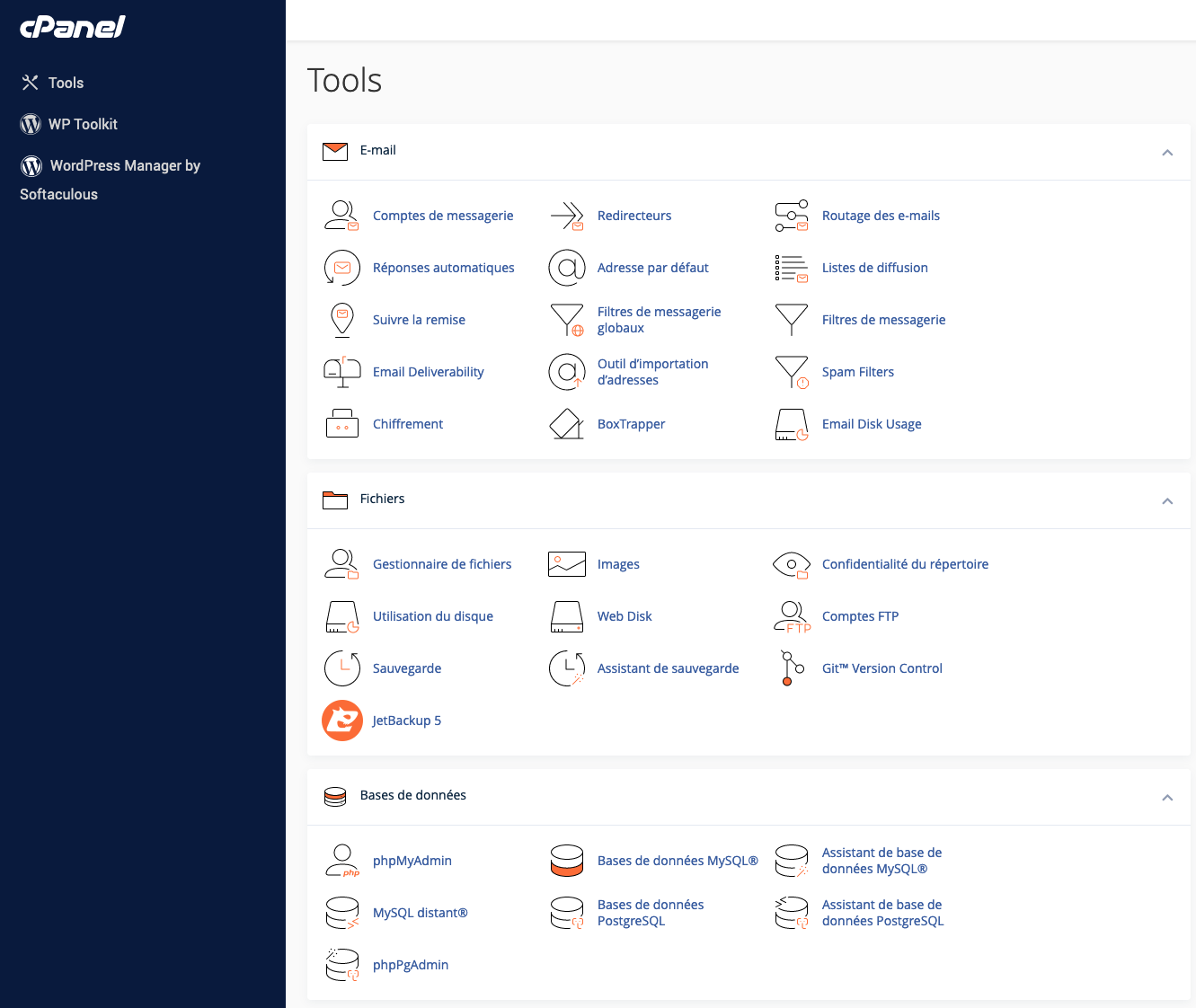Open the Assistant de sauvegarde link
Screen dimensions: 1196x1008
click(669, 668)
